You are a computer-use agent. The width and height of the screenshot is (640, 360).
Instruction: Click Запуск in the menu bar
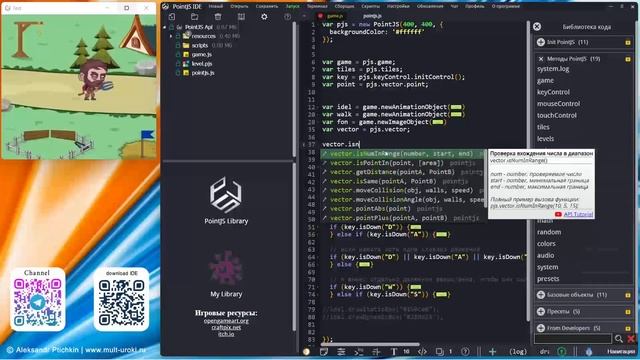292,6
